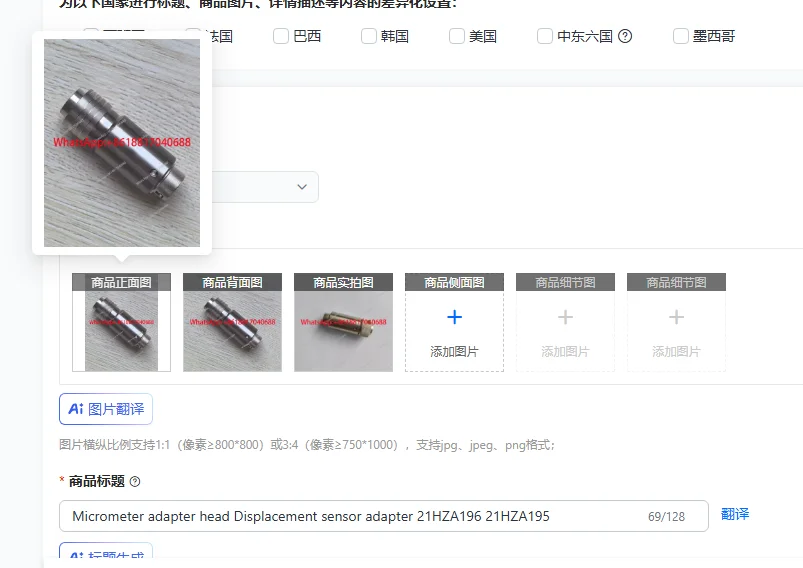The height and width of the screenshot is (568, 803).
Task: Tick the 韩国 checkbox
Action: [x=369, y=36]
